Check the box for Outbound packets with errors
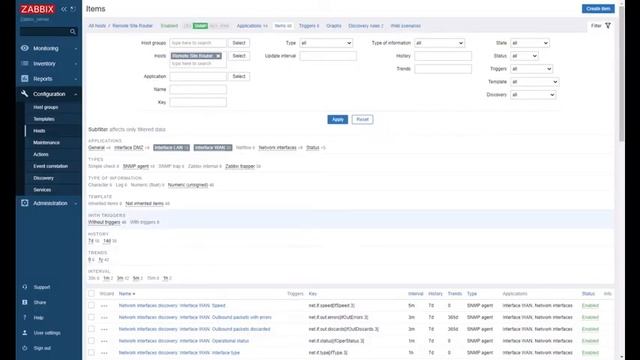This screenshot has width=640, height=360. click(x=91, y=317)
